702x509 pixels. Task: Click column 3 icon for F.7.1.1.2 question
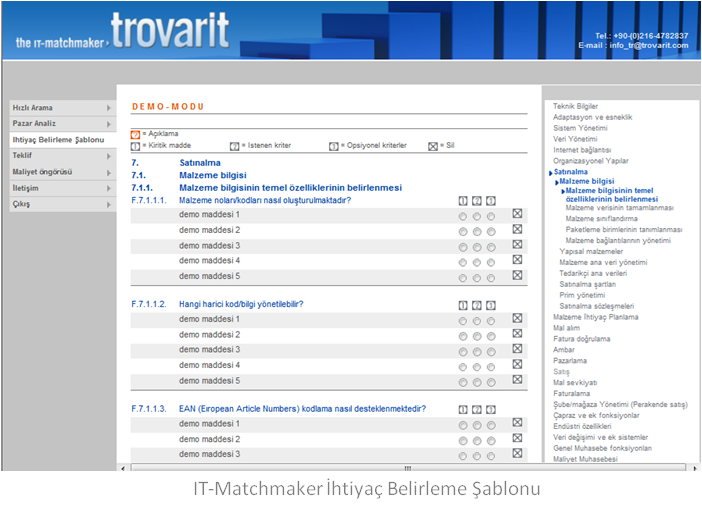[x=491, y=305]
